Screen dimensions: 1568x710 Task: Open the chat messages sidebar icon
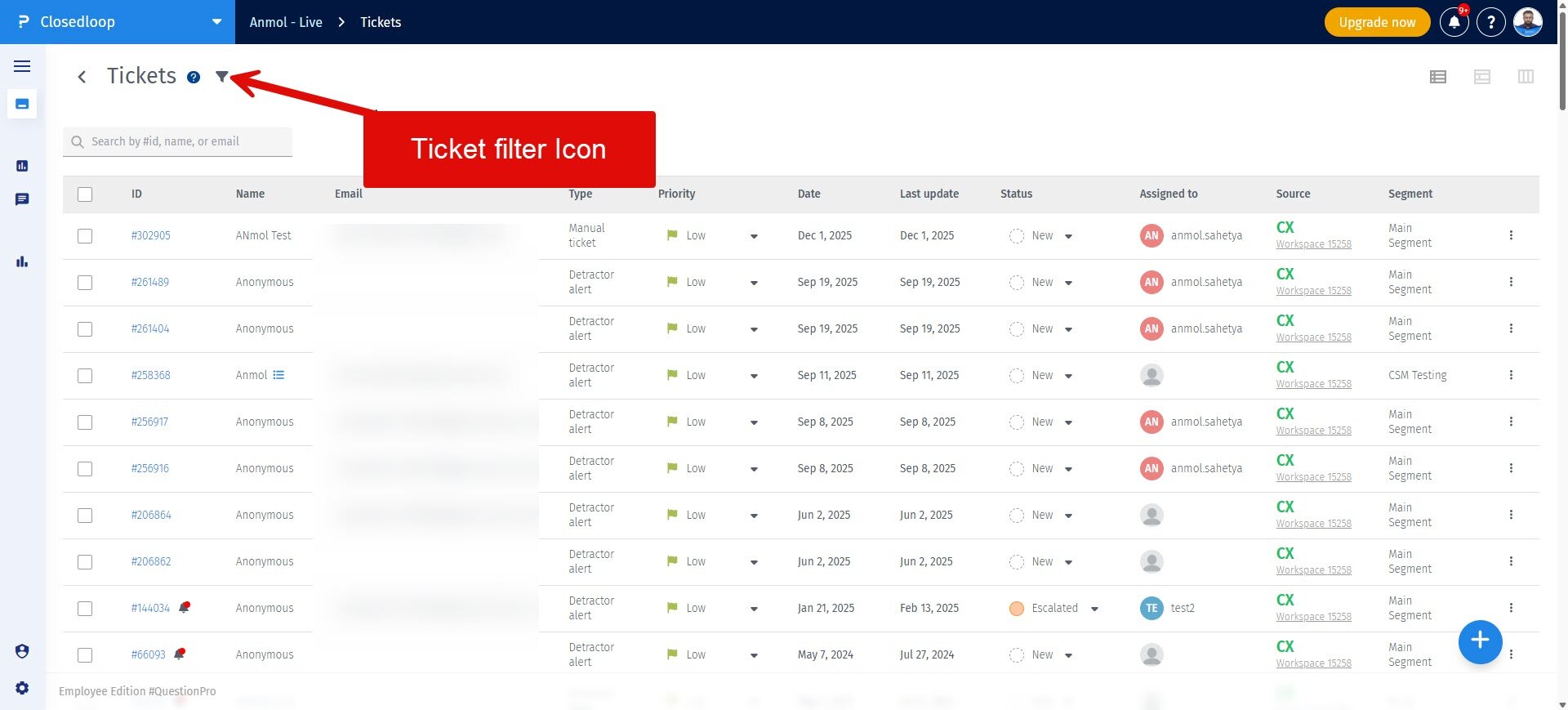coord(22,199)
